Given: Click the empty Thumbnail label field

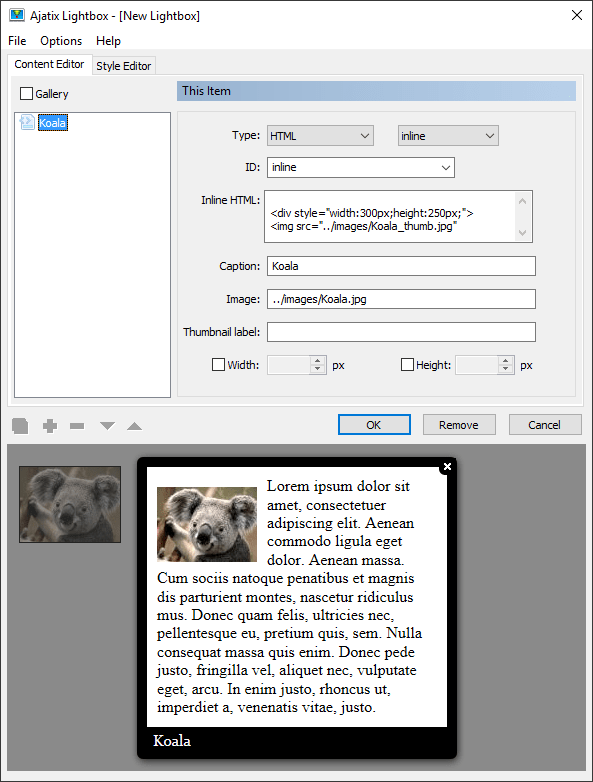Looking at the screenshot, I should [x=401, y=332].
